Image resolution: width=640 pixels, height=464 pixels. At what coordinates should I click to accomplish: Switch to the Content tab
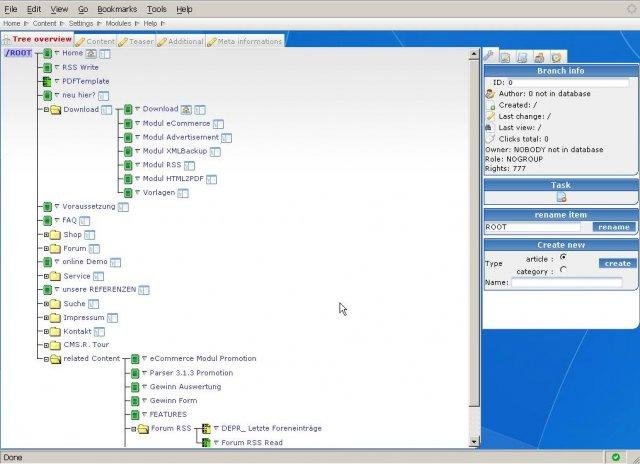pyautogui.click(x=96, y=41)
